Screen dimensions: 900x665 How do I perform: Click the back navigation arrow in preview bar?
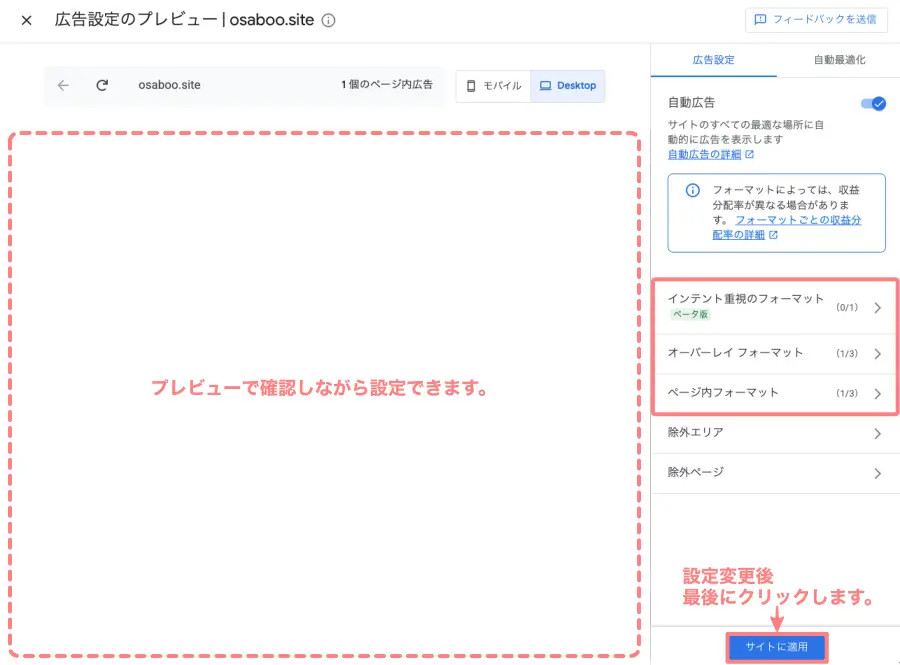[x=62, y=86]
